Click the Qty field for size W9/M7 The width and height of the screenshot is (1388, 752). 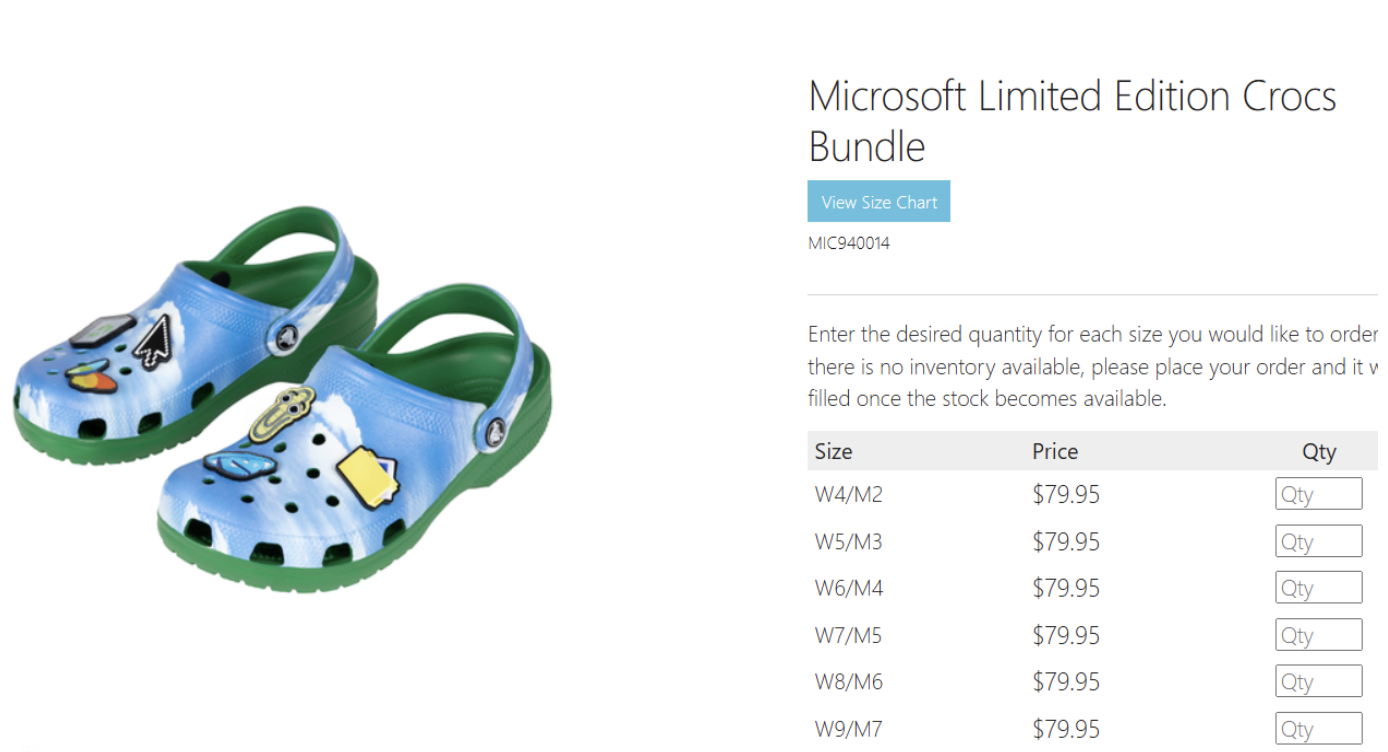[1317, 728]
